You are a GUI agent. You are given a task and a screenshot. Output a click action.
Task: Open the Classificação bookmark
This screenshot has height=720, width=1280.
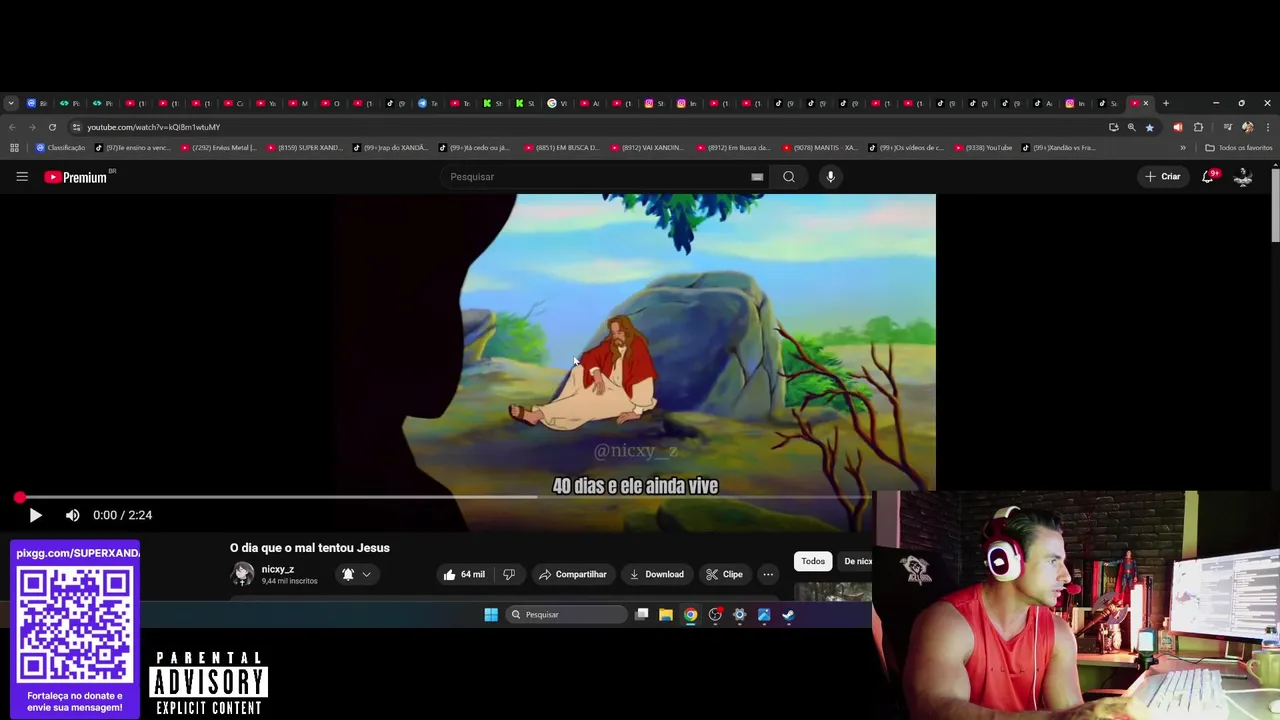coord(60,148)
